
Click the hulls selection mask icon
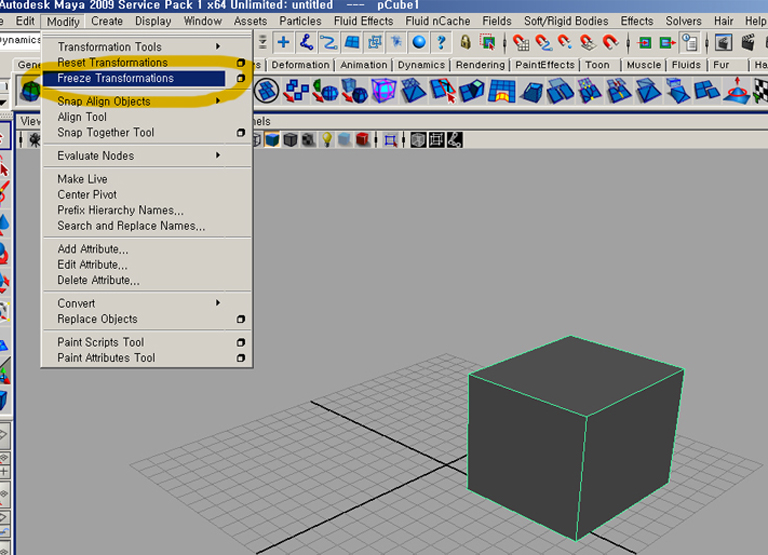(375, 43)
